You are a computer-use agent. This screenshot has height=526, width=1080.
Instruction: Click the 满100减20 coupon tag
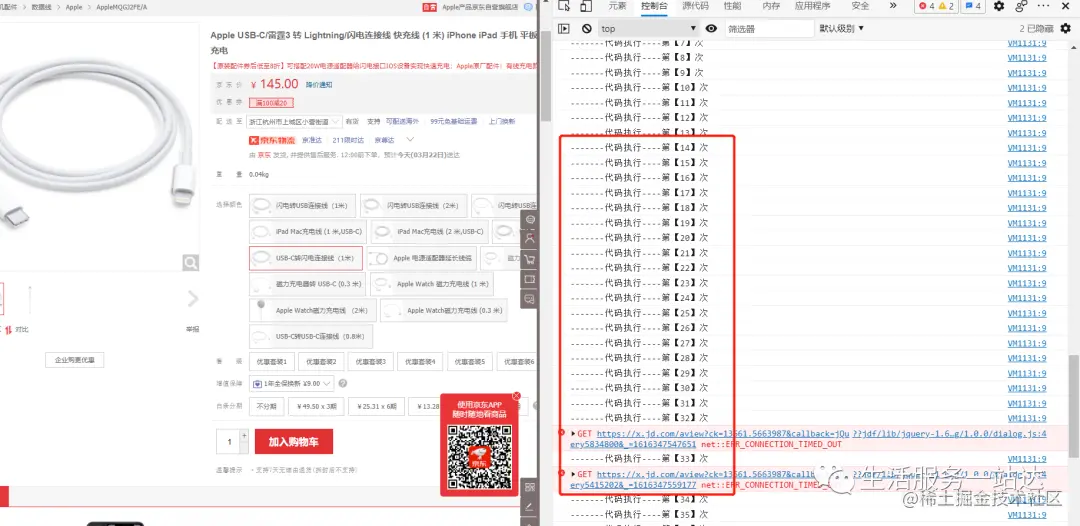(x=271, y=103)
